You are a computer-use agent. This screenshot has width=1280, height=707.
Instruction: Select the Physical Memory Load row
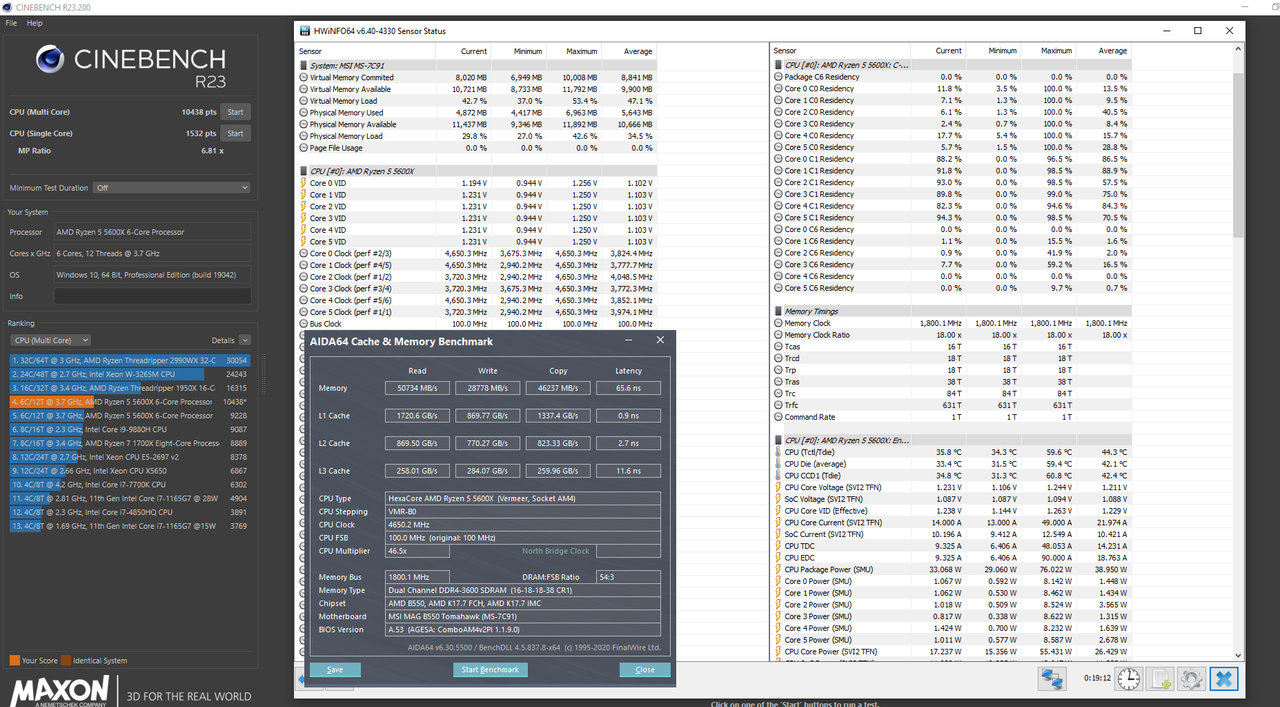[477, 136]
